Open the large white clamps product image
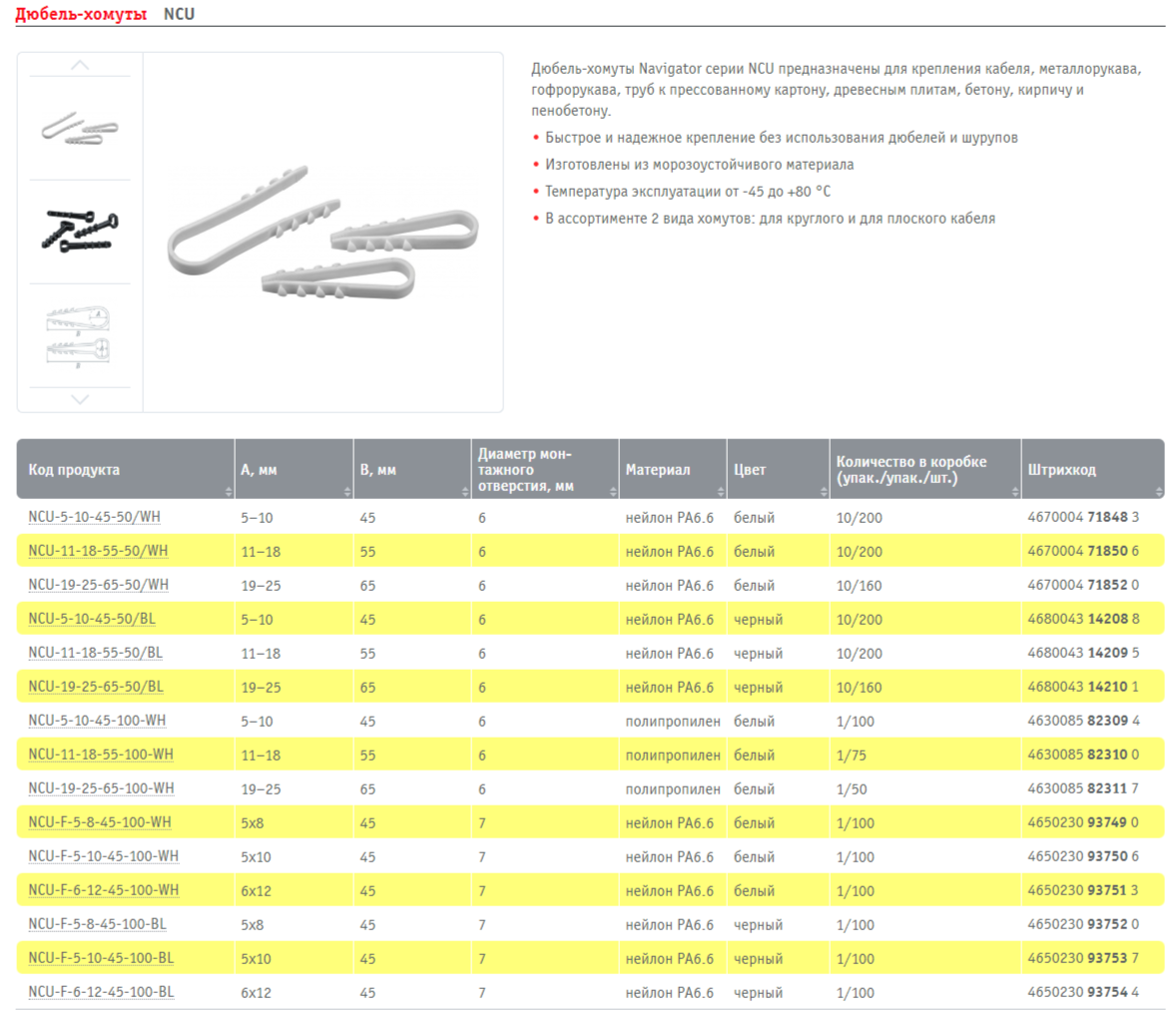Image resolution: width=1176 pixels, height=1019 pixels. [322, 233]
